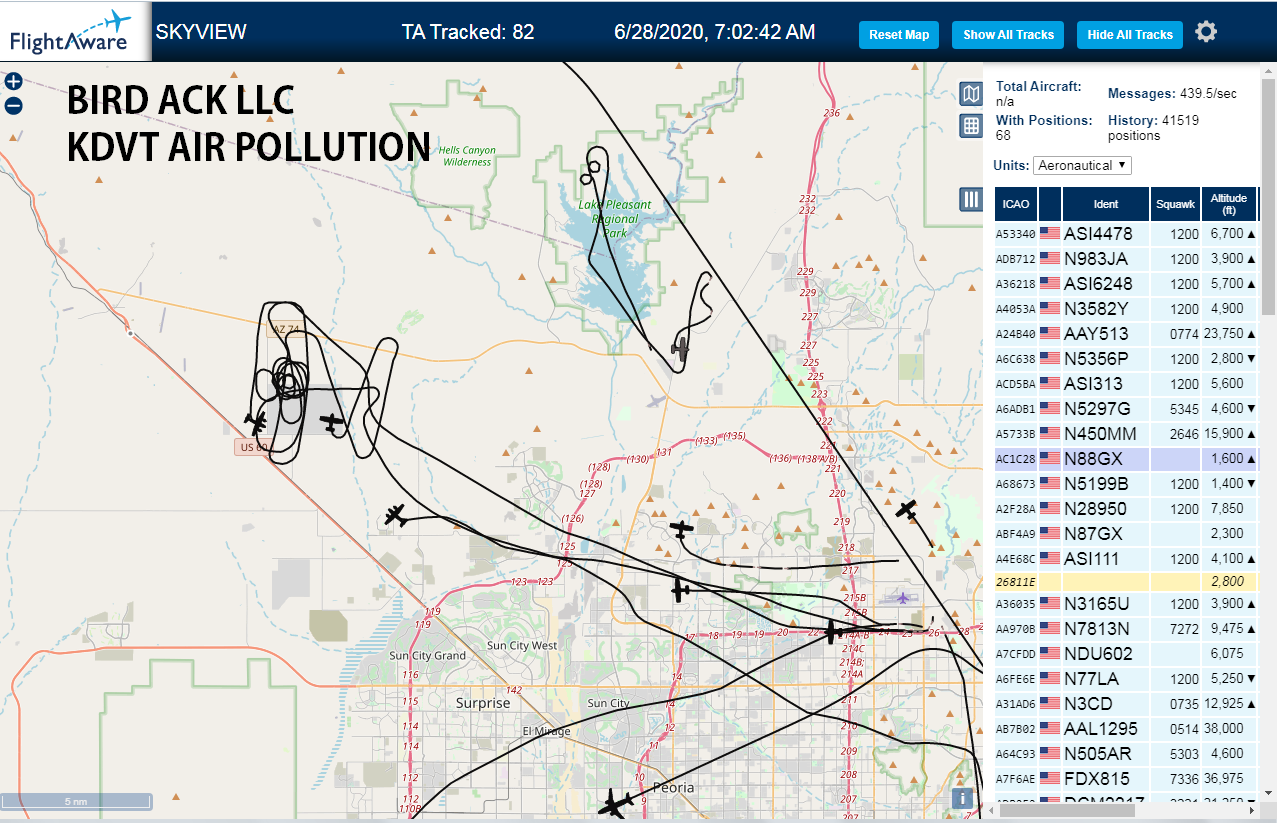Click Show All Tracks button
The image size is (1277, 823).
tap(1008, 35)
